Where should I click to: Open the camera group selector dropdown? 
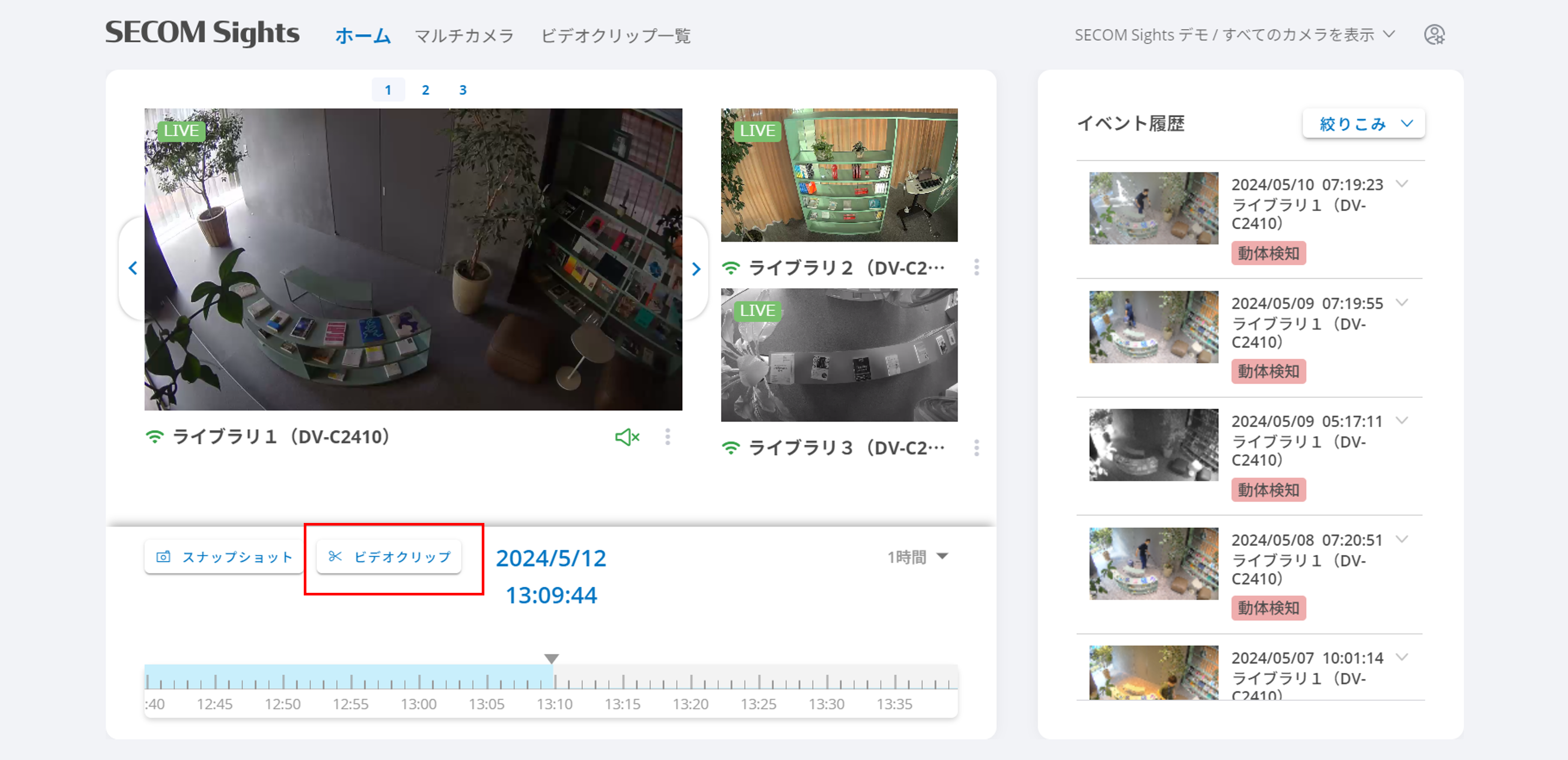(1235, 35)
